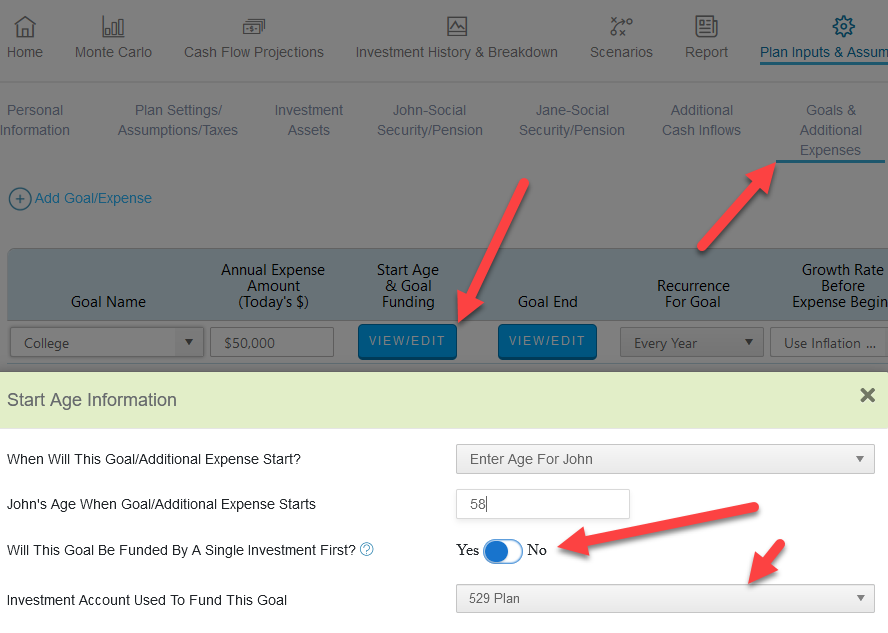Click the Home house icon
888x633 pixels.
[25, 26]
